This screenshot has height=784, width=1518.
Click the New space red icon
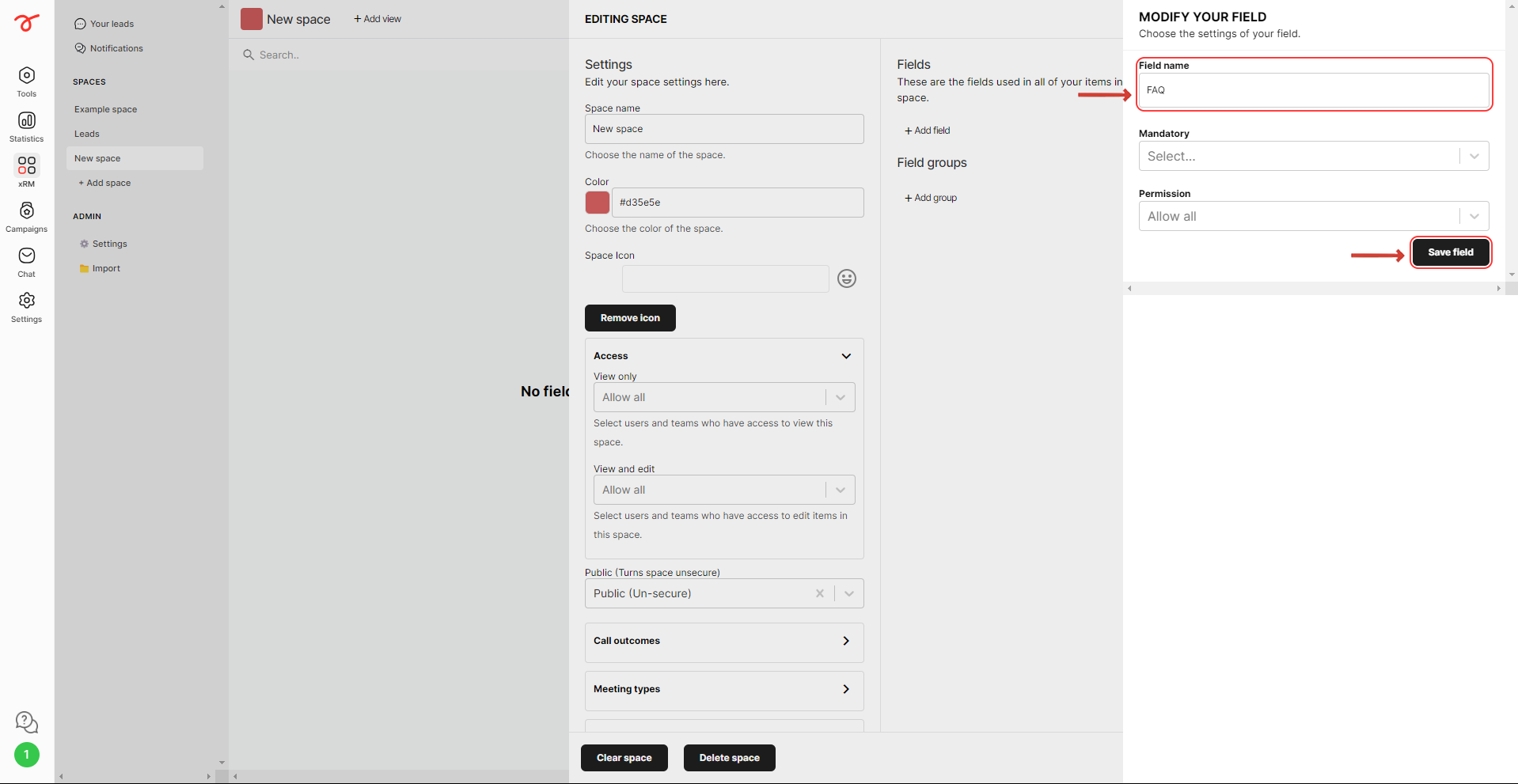252,19
